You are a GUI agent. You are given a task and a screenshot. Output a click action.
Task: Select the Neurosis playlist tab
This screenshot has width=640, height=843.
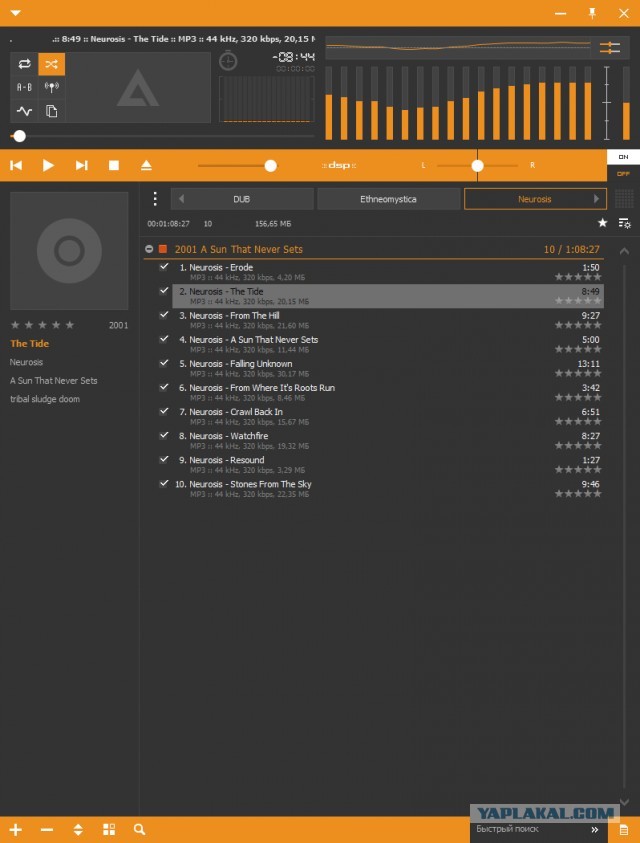[x=535, y=199]
